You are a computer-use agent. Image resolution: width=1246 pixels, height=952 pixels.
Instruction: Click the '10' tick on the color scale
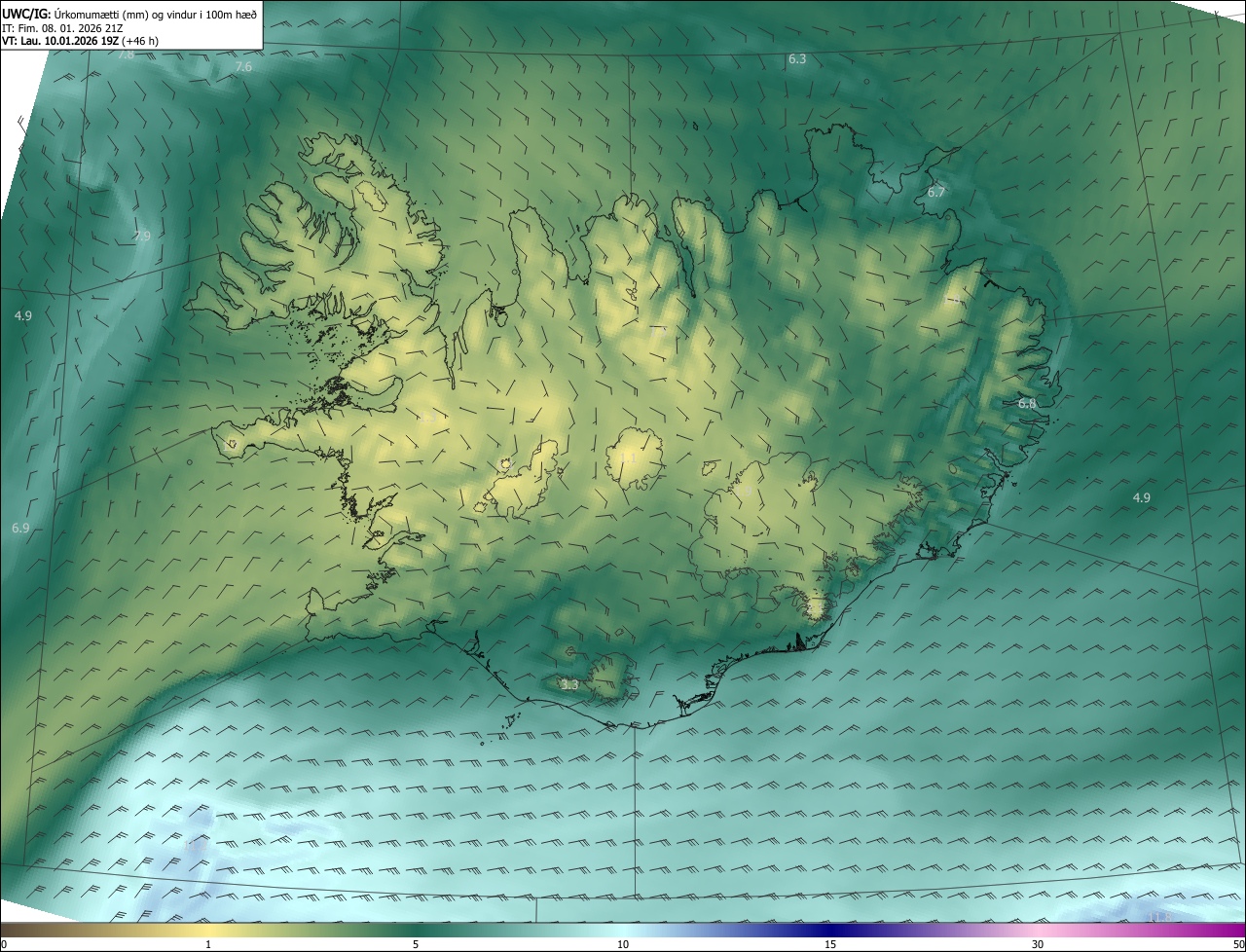(x=623, y=944)
